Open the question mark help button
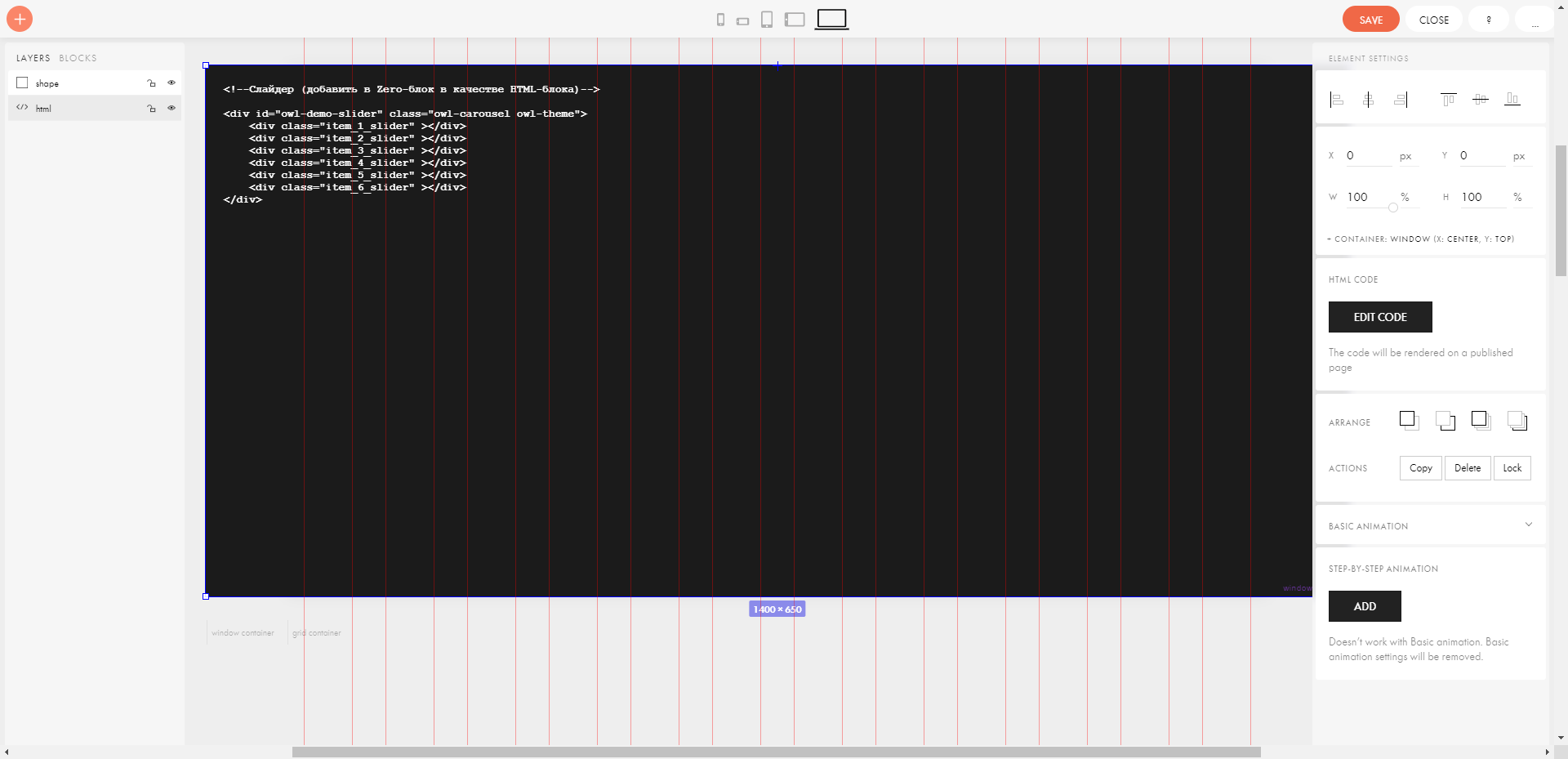This screenshot has height=759, width=1568. coord(1489,19)
